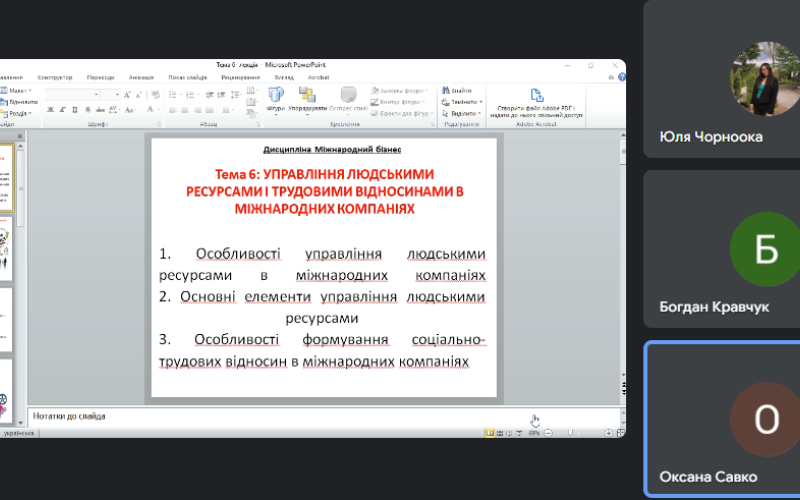800x500 pixels.
Task: Open the Розділ section dropdown
Action: point(17,113)
